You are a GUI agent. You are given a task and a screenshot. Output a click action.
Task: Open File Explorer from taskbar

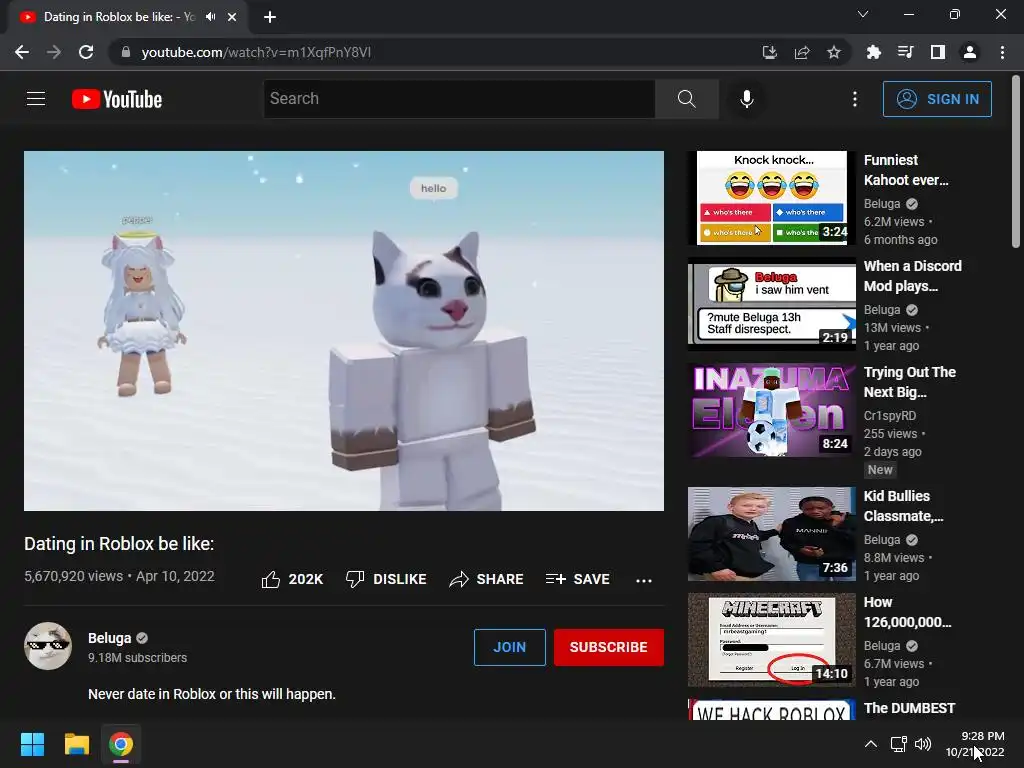(x=76, y=744)
